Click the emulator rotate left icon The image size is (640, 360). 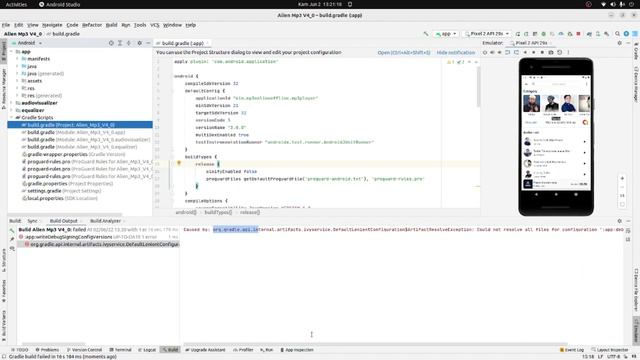coord(507,52)
